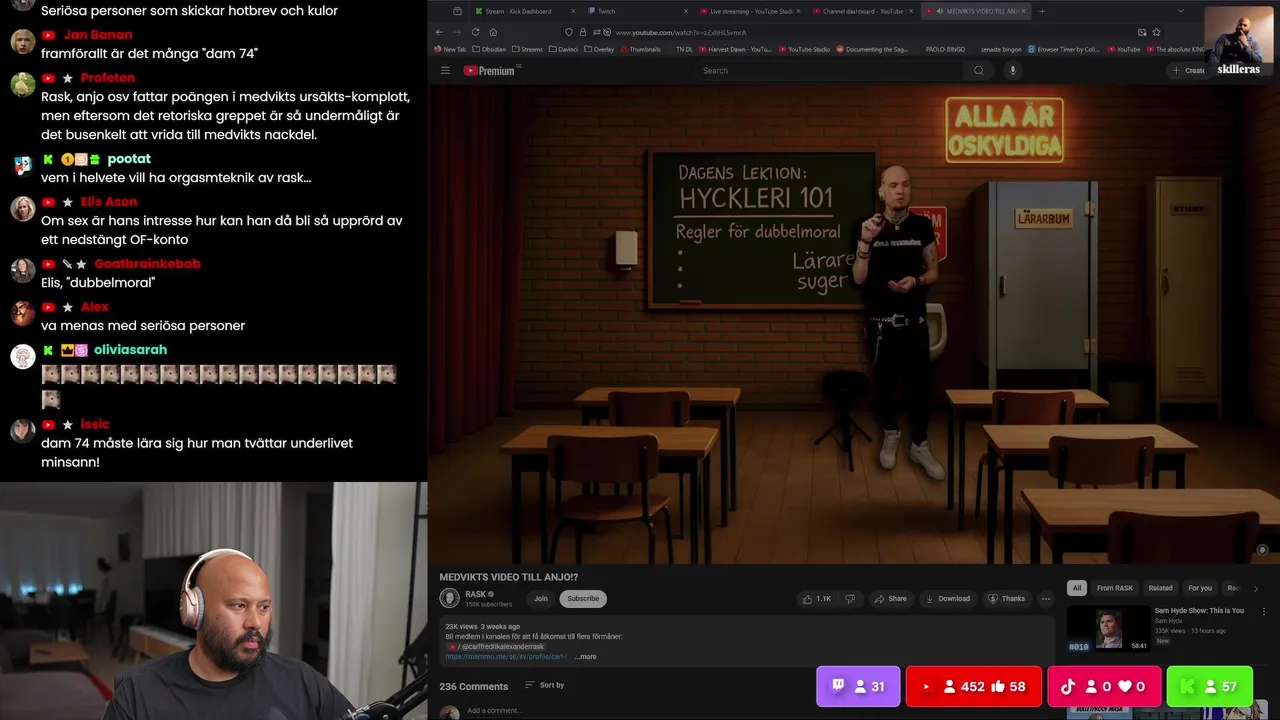Select the 'For you' filter chip

(1200, 588)
